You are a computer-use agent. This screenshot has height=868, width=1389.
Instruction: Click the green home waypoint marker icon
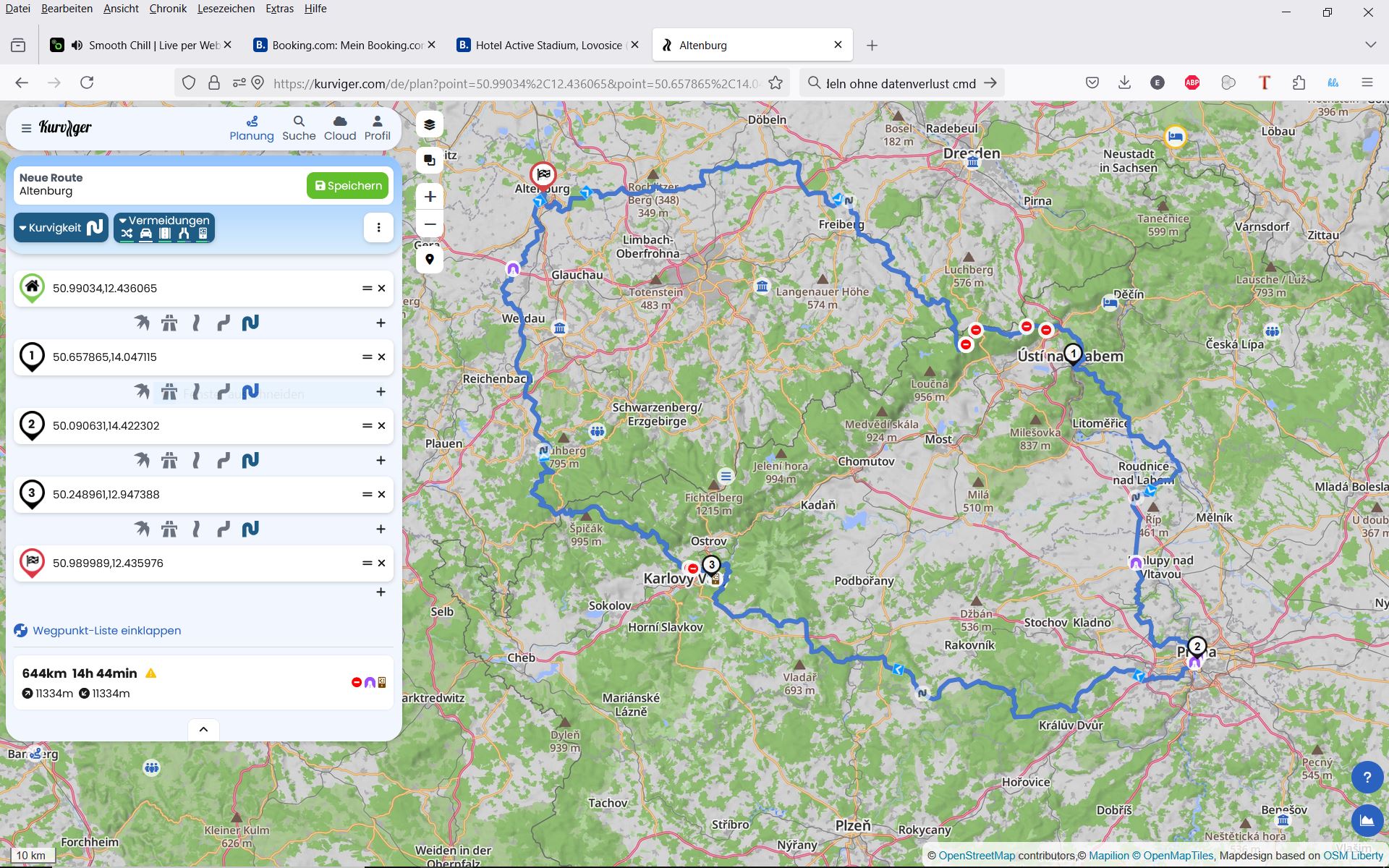[x=32, y=288]
